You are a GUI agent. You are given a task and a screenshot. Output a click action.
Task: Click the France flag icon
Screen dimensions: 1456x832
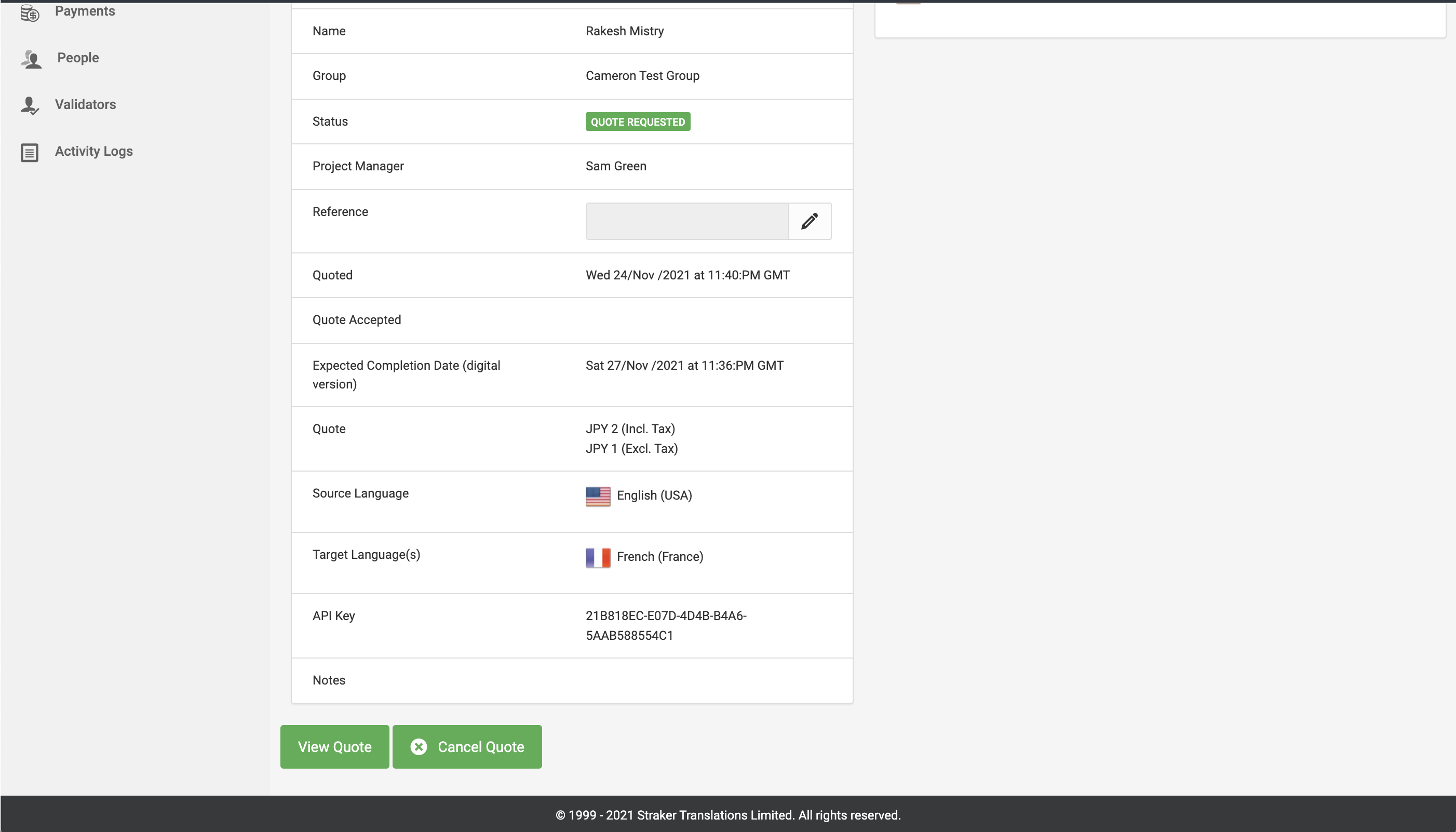pos(598,557)
